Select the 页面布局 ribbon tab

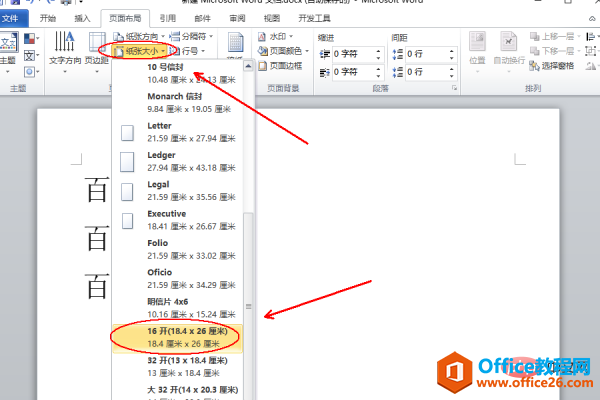(x=125, y=18)
